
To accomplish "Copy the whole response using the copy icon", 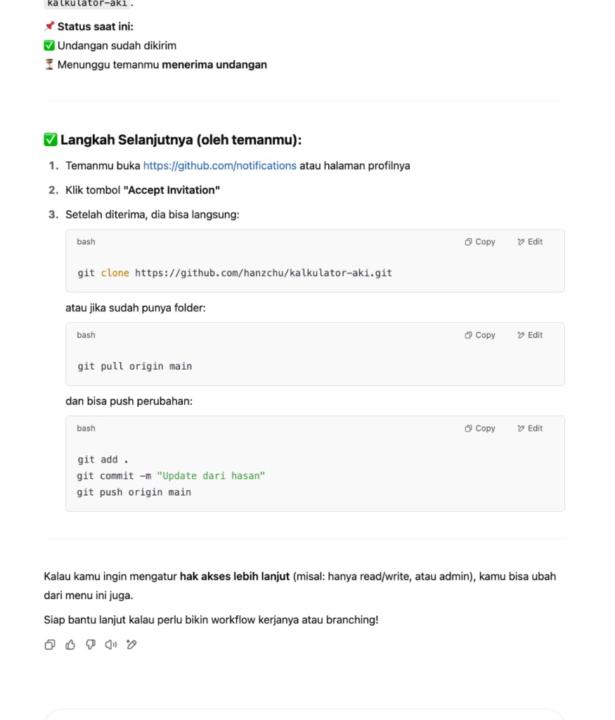I will coord(50,645).
